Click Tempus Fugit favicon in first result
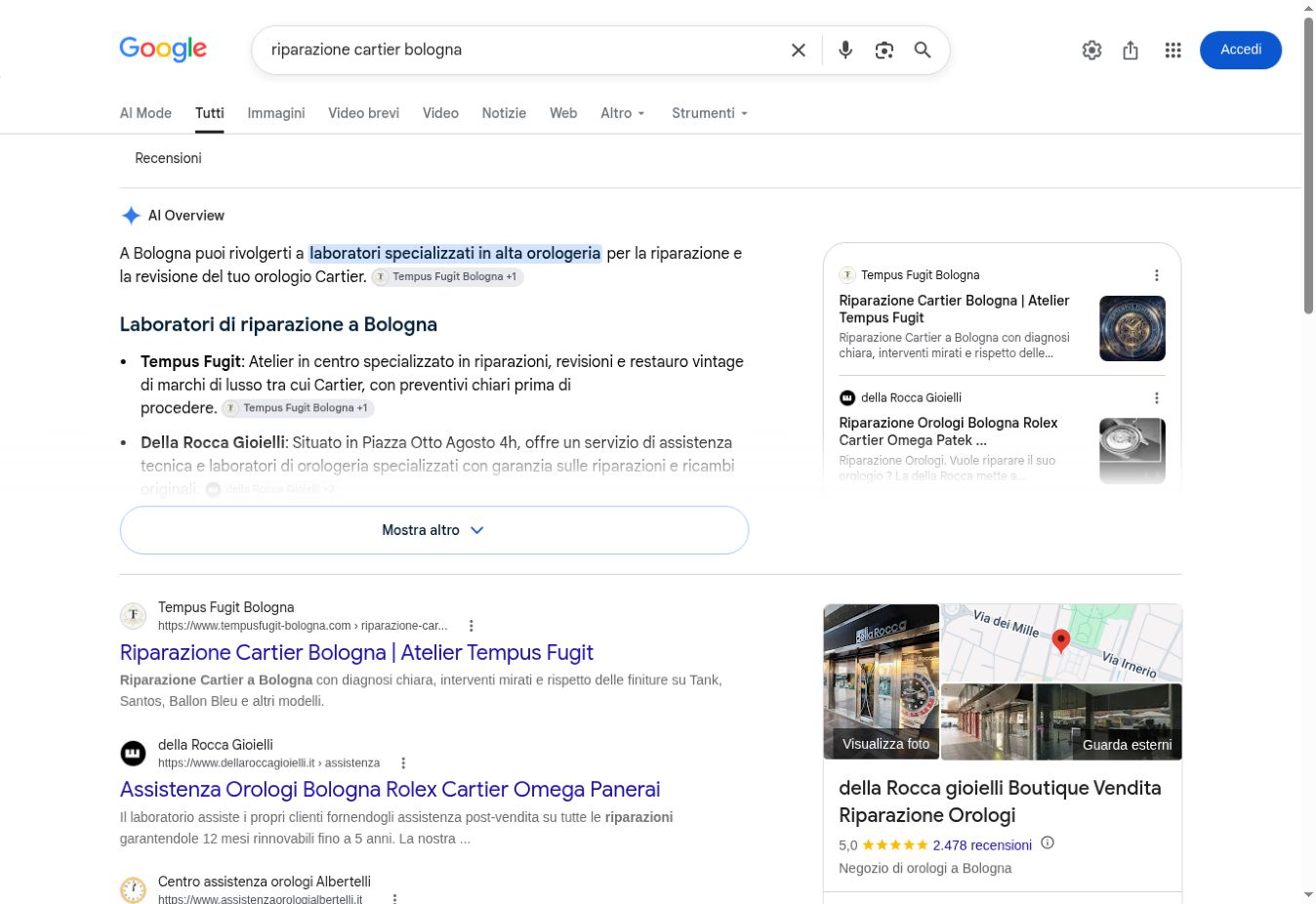 pyautogui.click(x=133, y=616)
